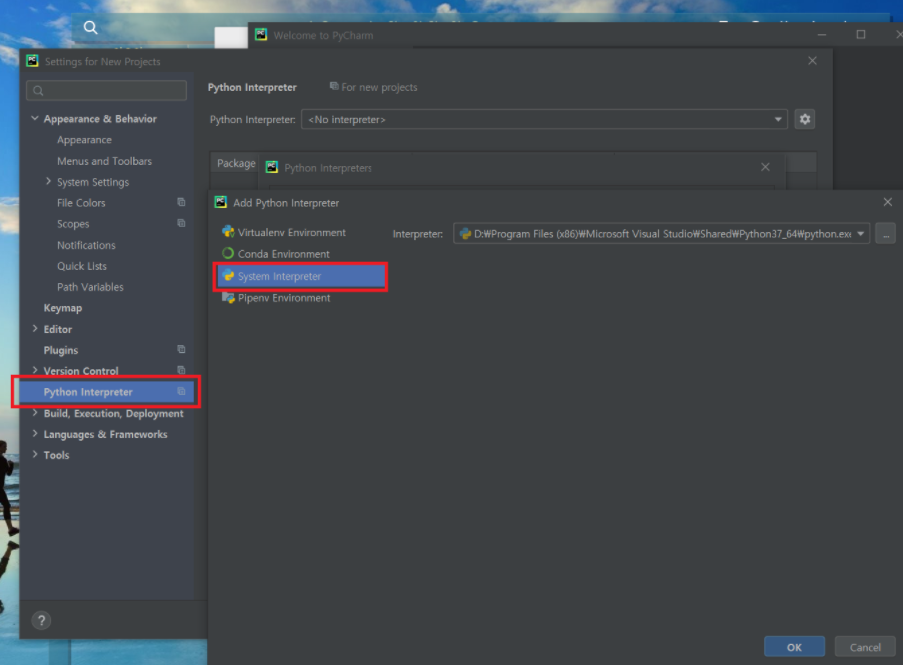
Task: Open Menus and Toolbars settings
Action: click(104, 161)
